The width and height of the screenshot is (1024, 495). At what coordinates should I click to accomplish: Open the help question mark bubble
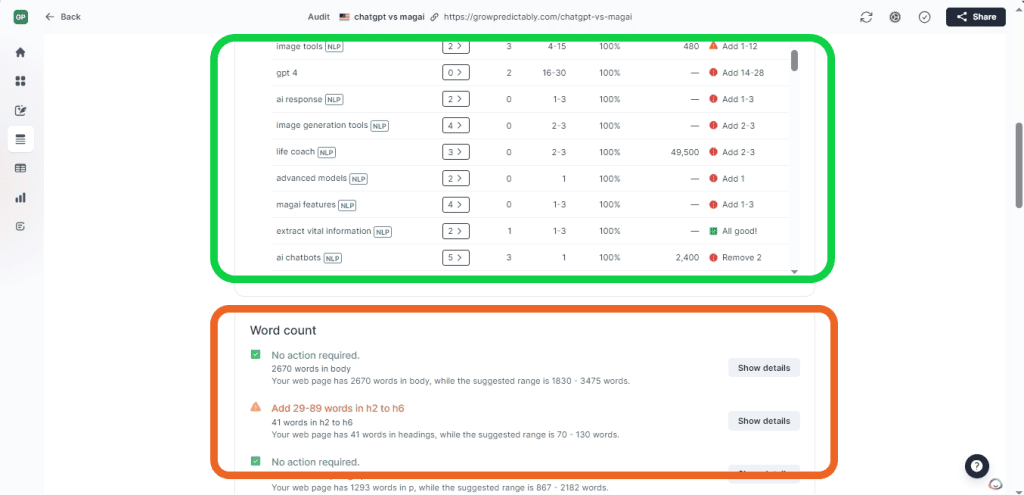(x=976, y=466)
